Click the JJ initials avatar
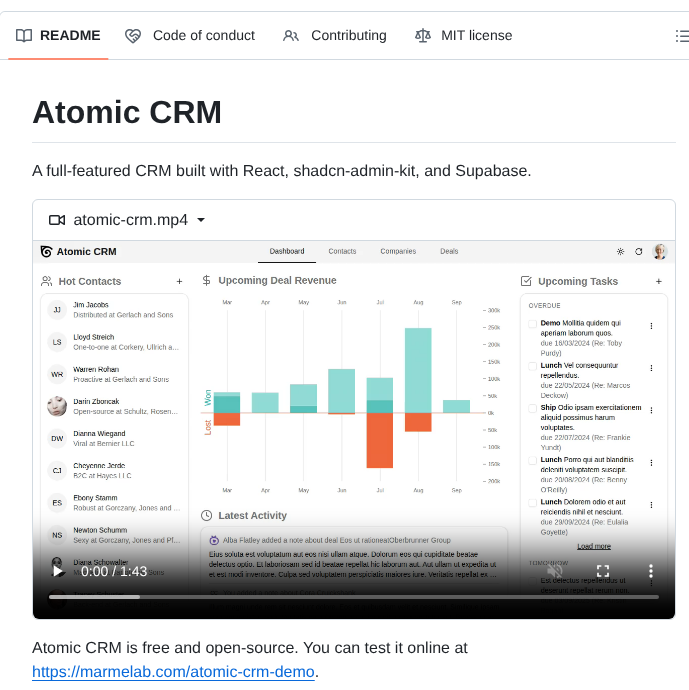This screenshot has height=690, width=689. 57,310
